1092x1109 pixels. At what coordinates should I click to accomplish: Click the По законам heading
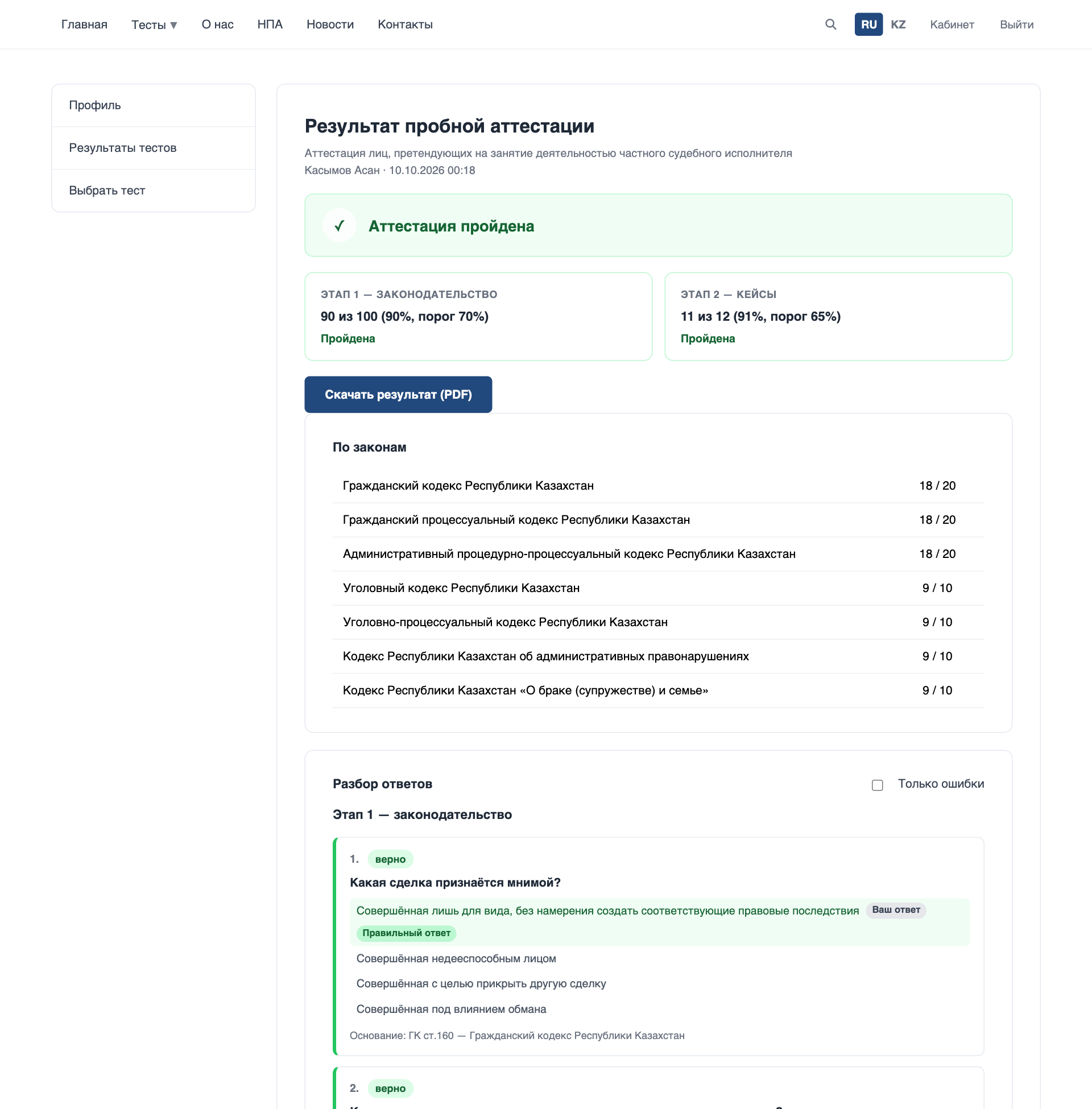(x=369, y=447)
